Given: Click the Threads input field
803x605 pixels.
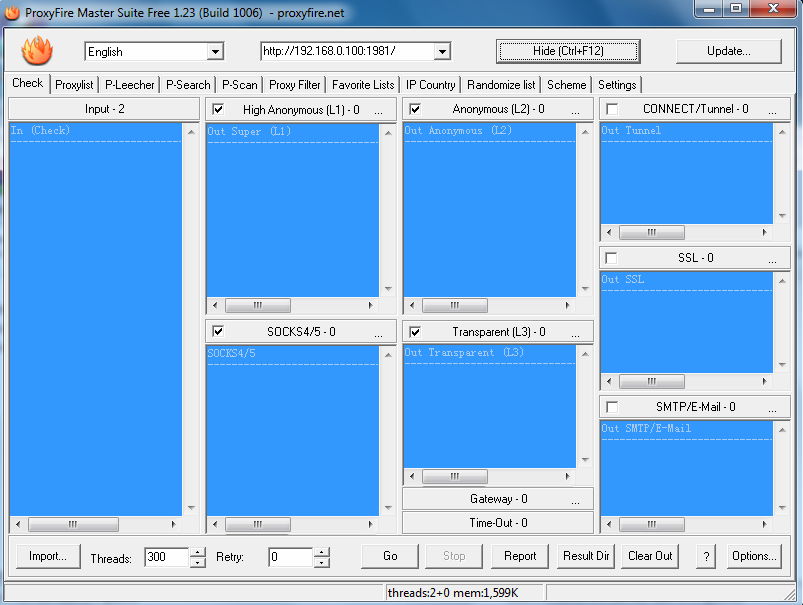Looking at the screenshot, I should coord(167,557).
